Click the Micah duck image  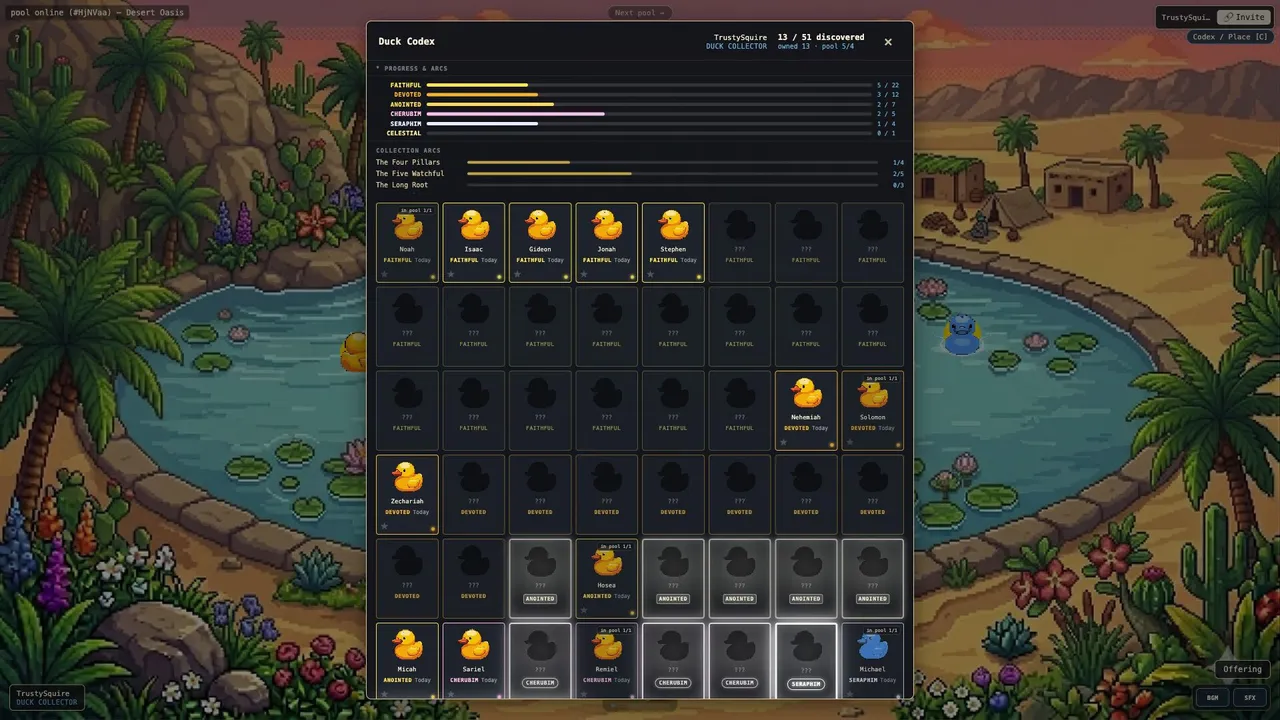(407, 645)
